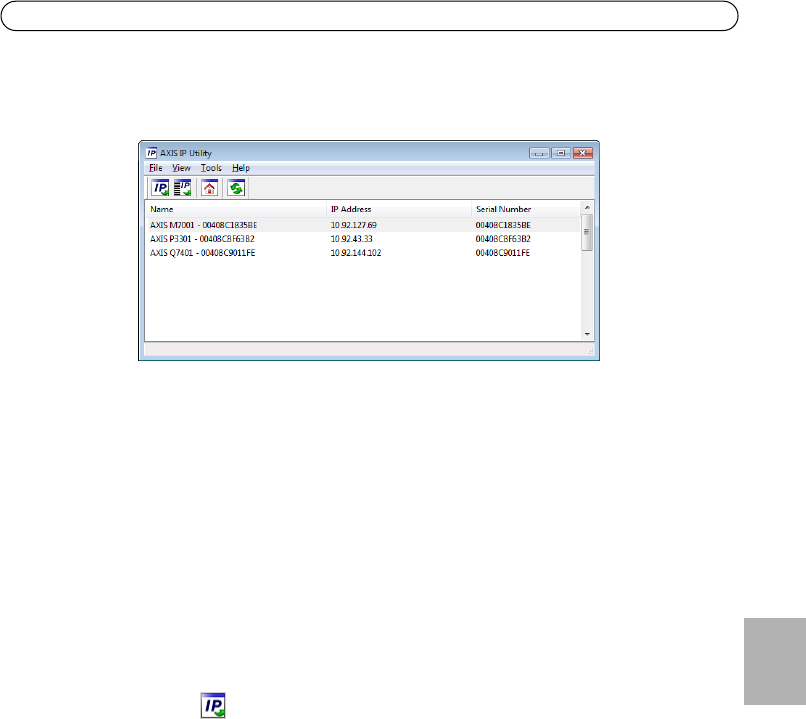Sort by the Name column header

(x=236, y=209)
